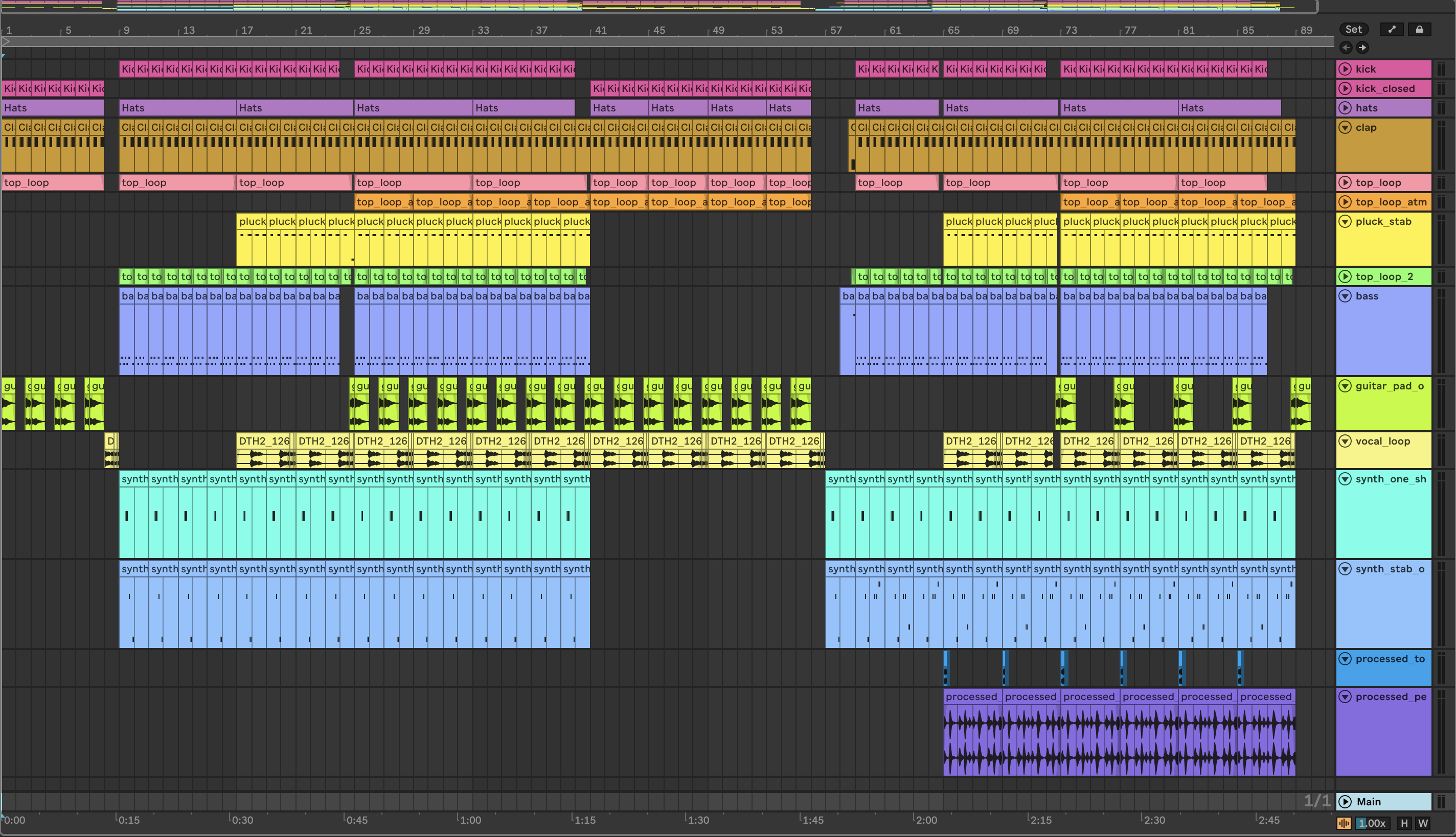The image size is (1456, 837).
Task: Click the automation mode button beside Set
Action: pos(1392,29)
